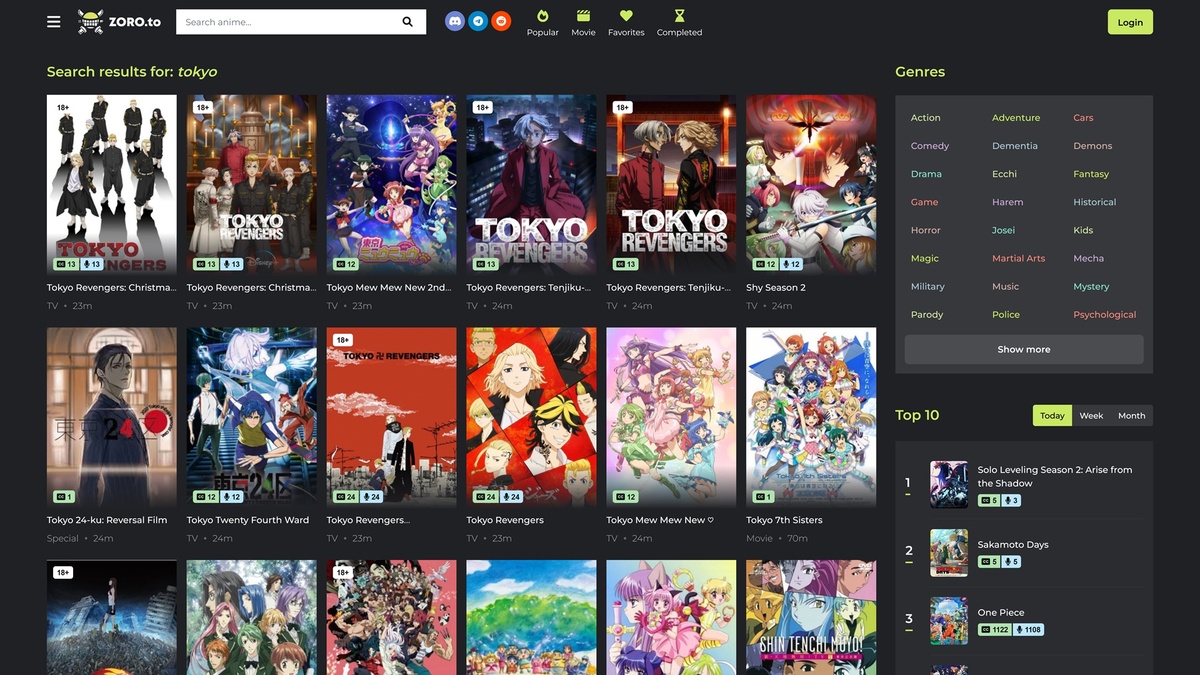This screenshot has width=1200, height=675.
Task: Open Sakamoto Days in Top 10
Action: [x=1011, y=545]
